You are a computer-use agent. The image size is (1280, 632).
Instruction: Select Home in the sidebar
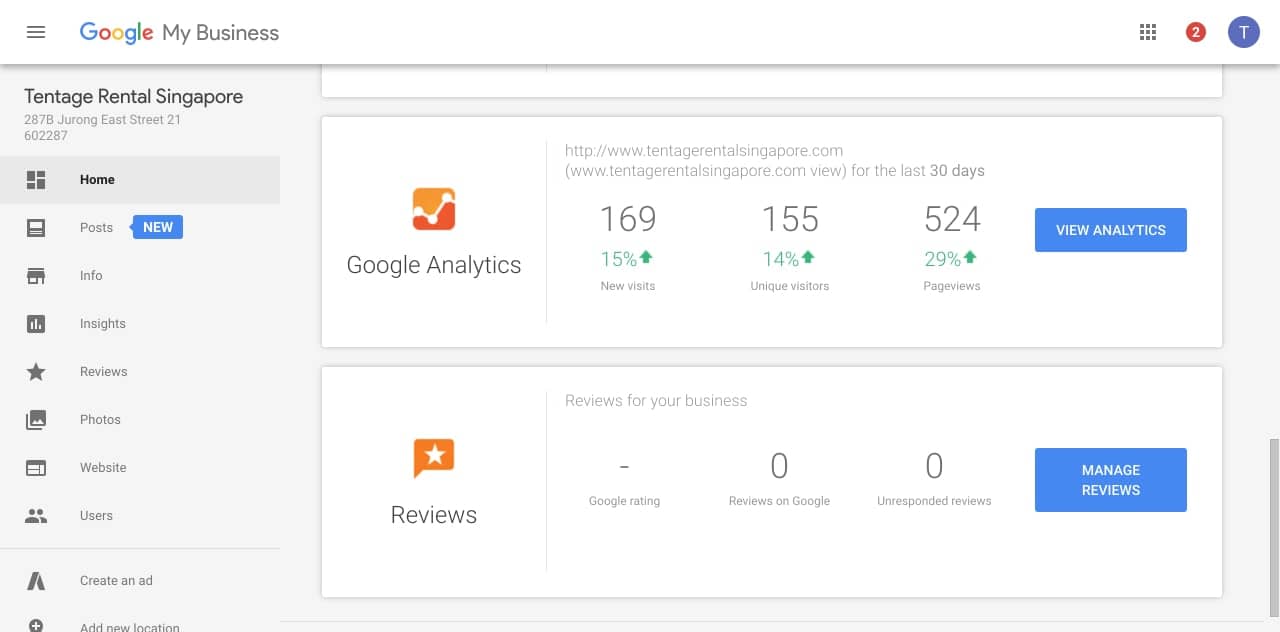coord(140,180)
